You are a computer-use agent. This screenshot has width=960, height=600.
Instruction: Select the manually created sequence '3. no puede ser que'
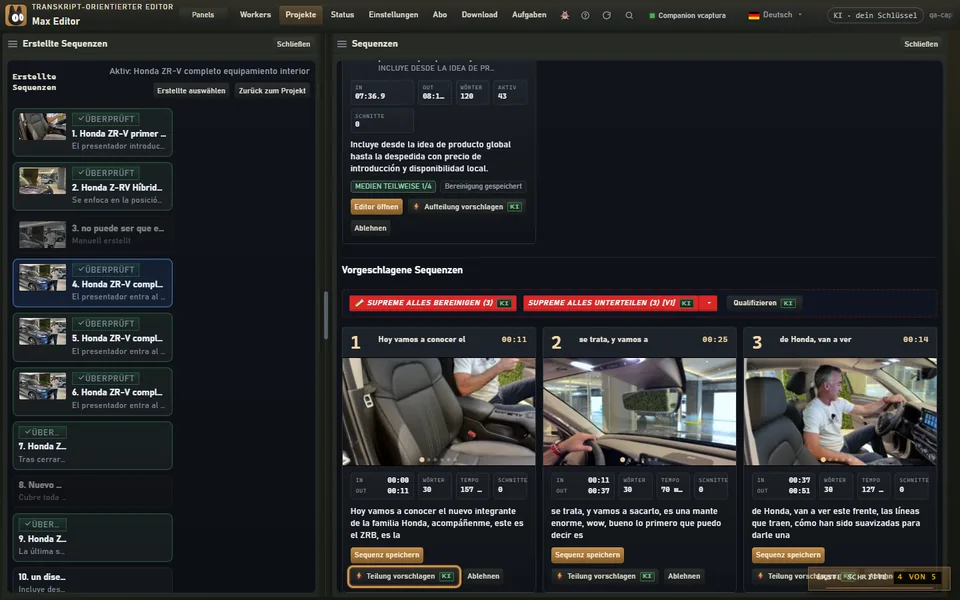[x=92, y=234]
